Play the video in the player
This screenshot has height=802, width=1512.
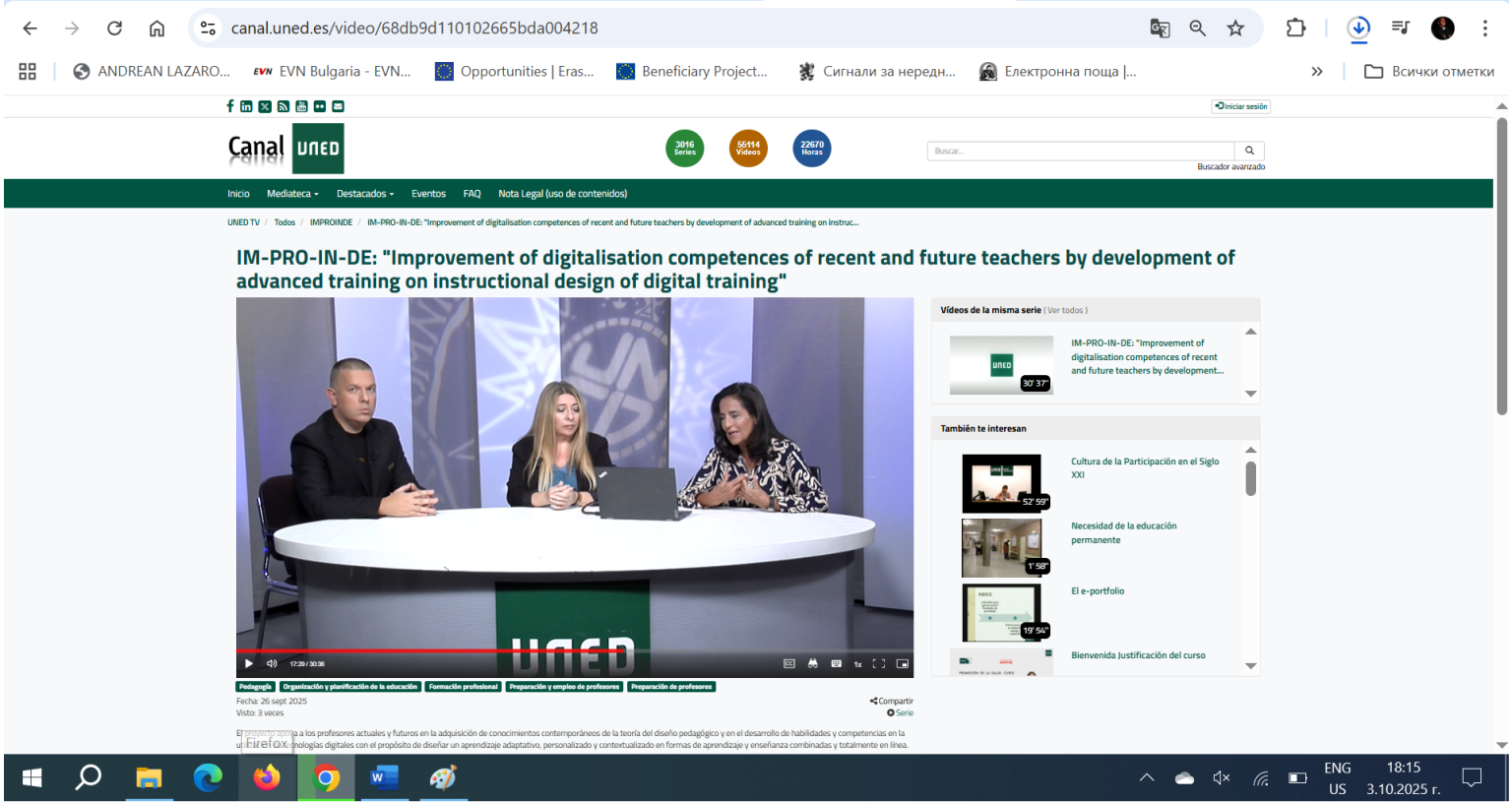click(248, 663)
